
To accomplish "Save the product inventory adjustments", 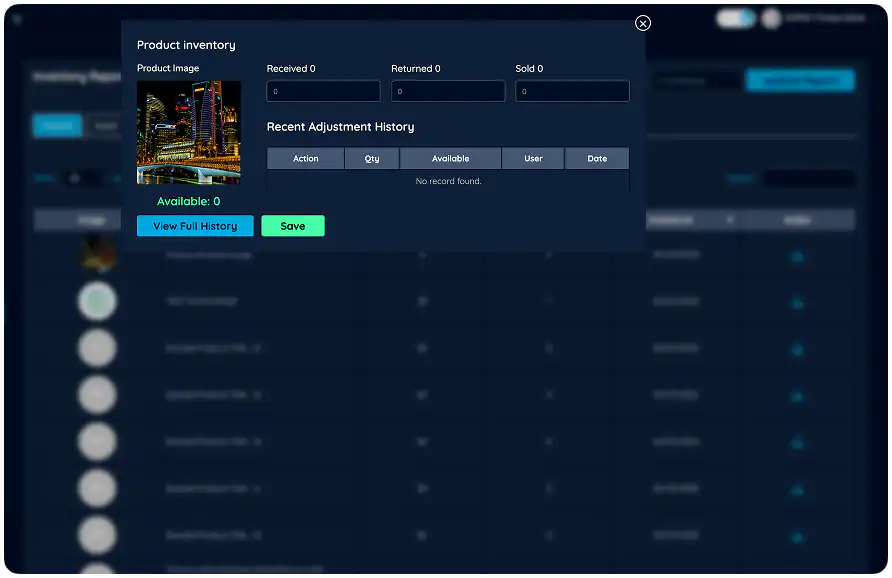I will pyautogui.click(x=292, y=226).
